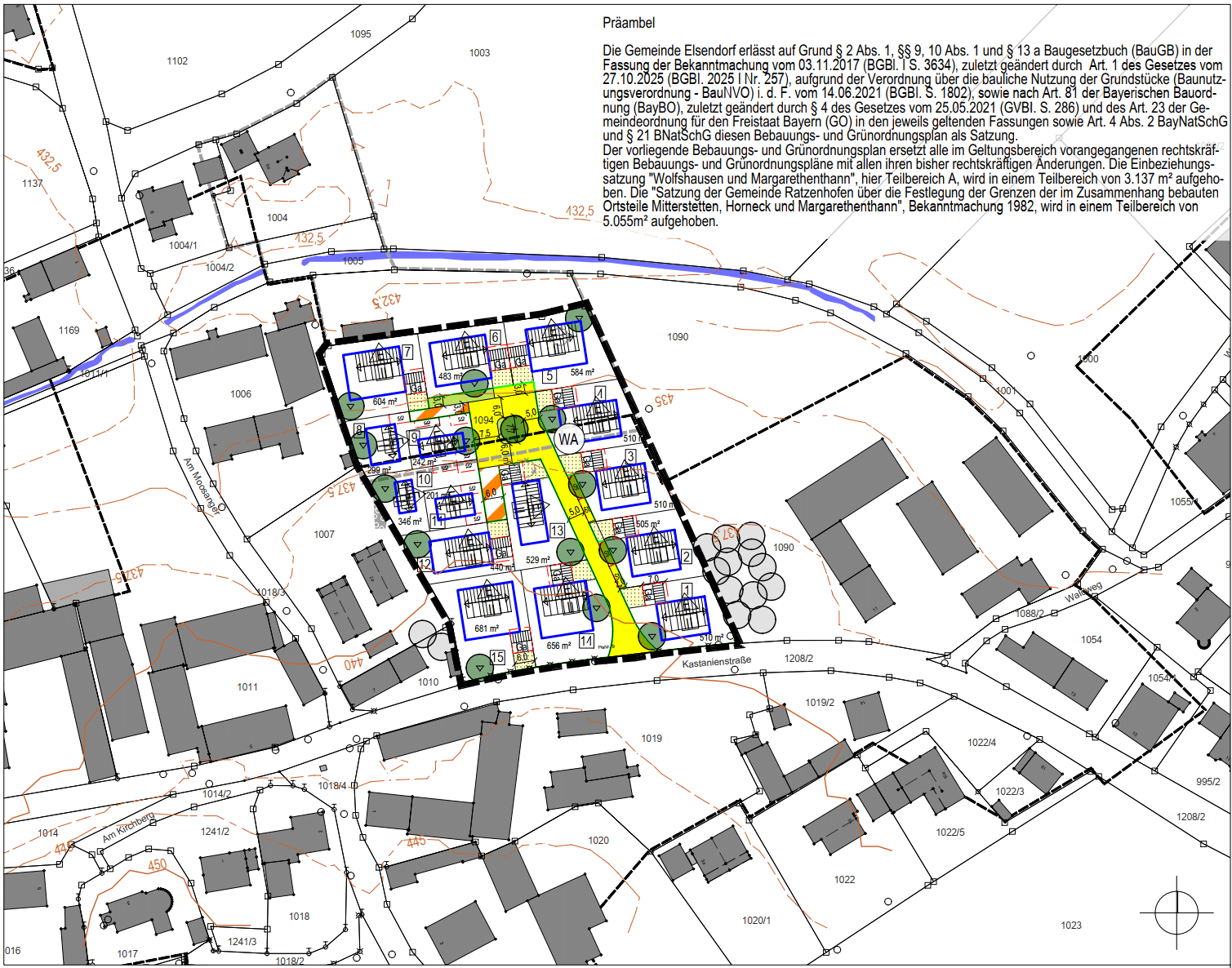
Task: Click the Präambel heading
Action: coord(629,23)
